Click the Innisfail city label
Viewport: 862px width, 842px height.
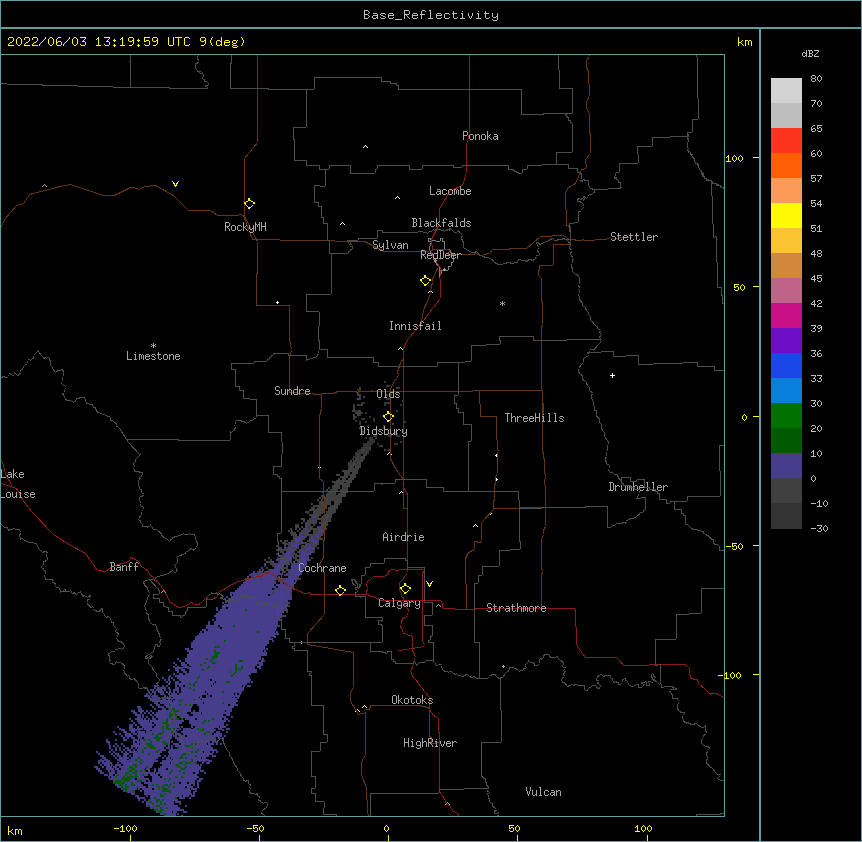tap(415, 326)
